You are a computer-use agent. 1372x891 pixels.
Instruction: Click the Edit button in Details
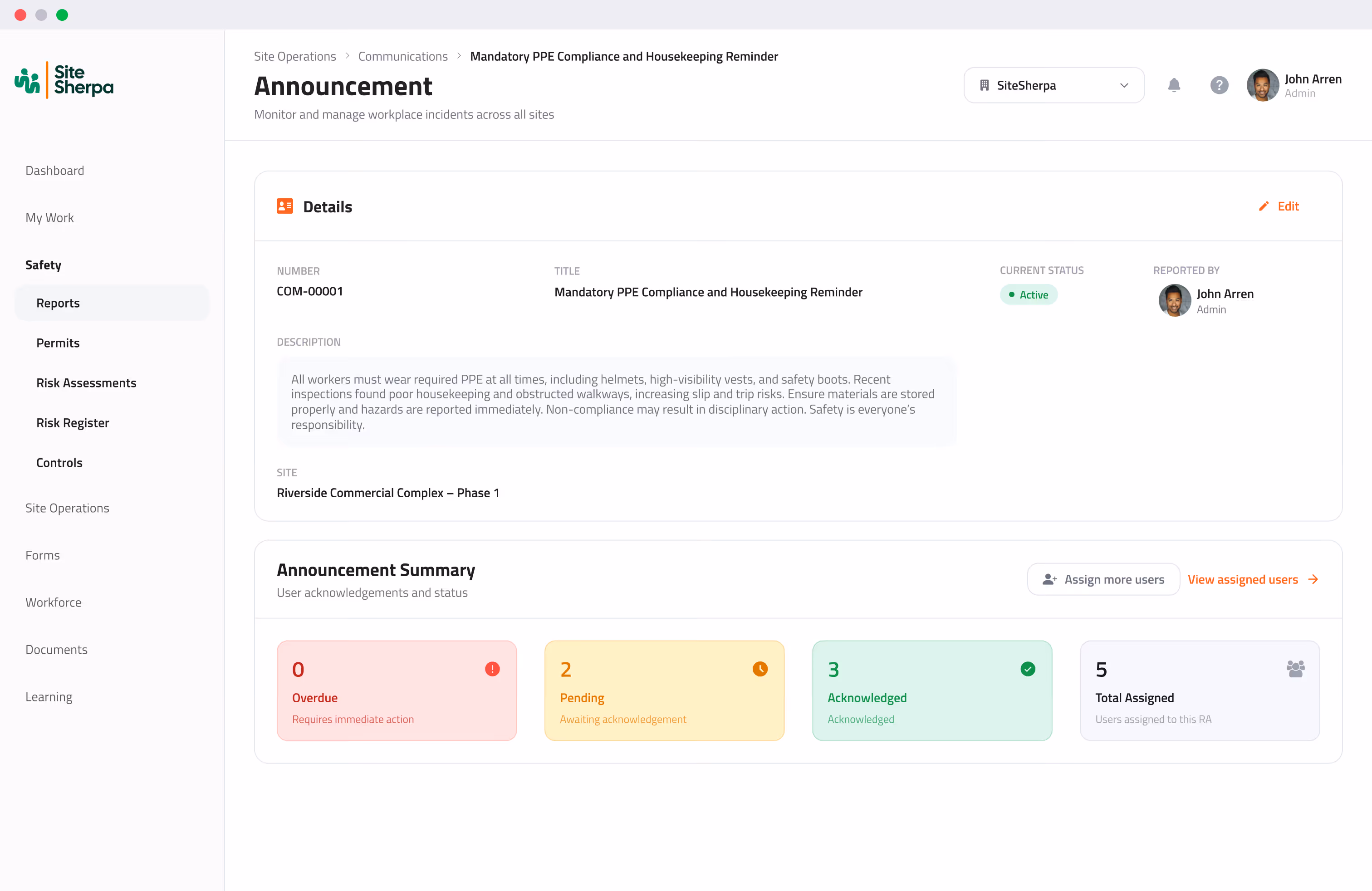(1279, 206)
